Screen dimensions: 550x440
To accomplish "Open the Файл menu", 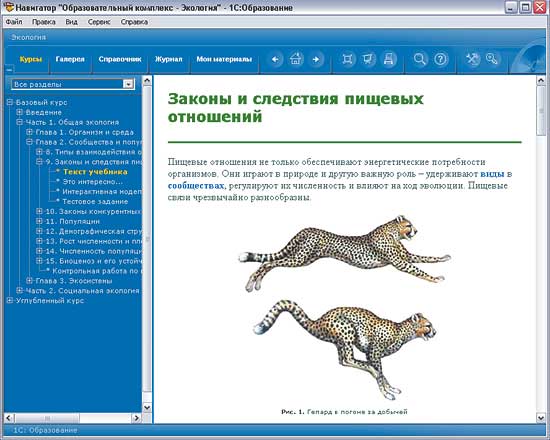I will pos(14,22).
